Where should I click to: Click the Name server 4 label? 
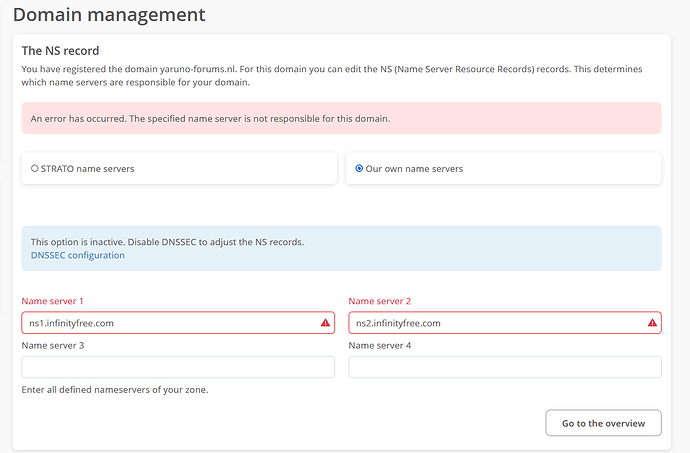pyautogui.click(x=380, y=346)
